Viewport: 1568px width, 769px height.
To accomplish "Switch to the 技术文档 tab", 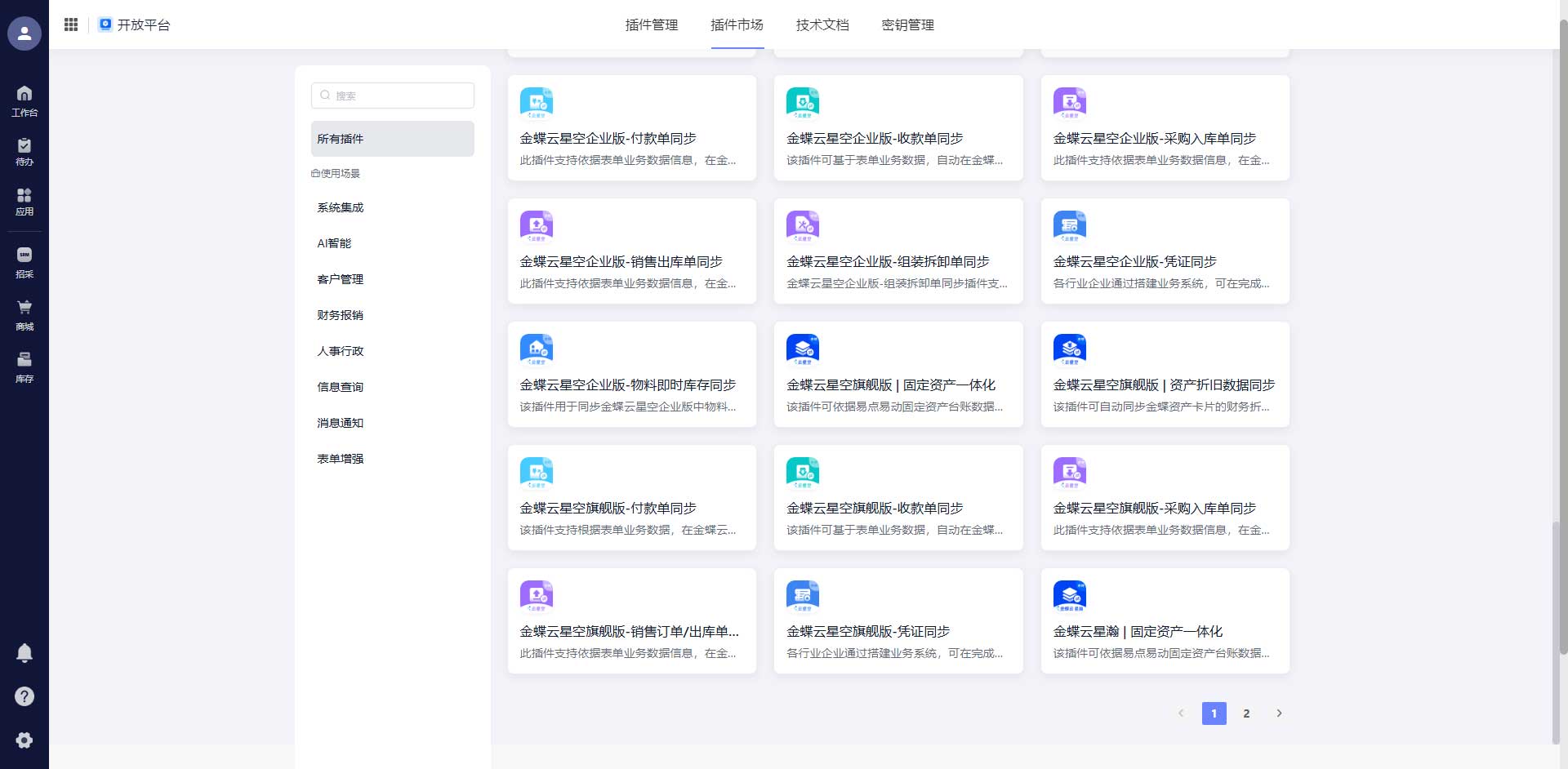I will (x=822, y=24).
